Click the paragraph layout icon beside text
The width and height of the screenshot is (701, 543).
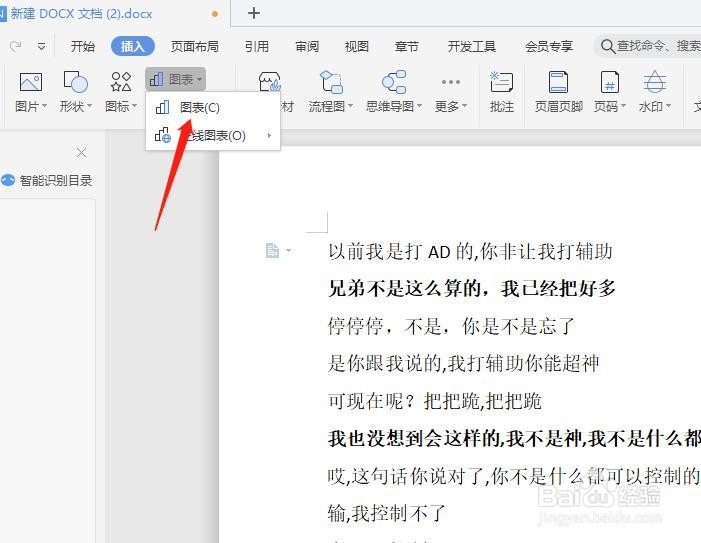272,250
